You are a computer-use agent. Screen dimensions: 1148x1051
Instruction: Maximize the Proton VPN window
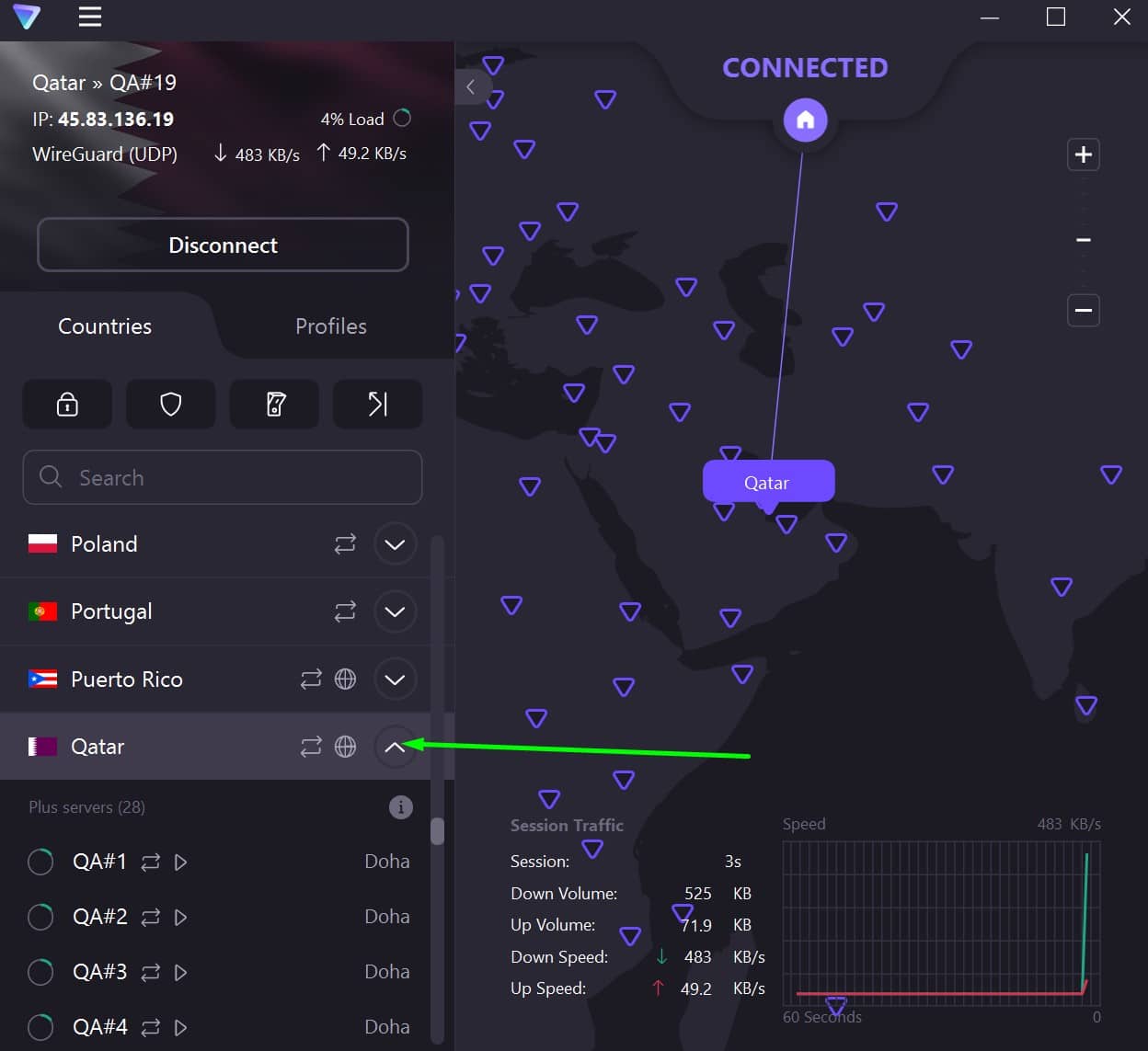(x=1056, y=17)
